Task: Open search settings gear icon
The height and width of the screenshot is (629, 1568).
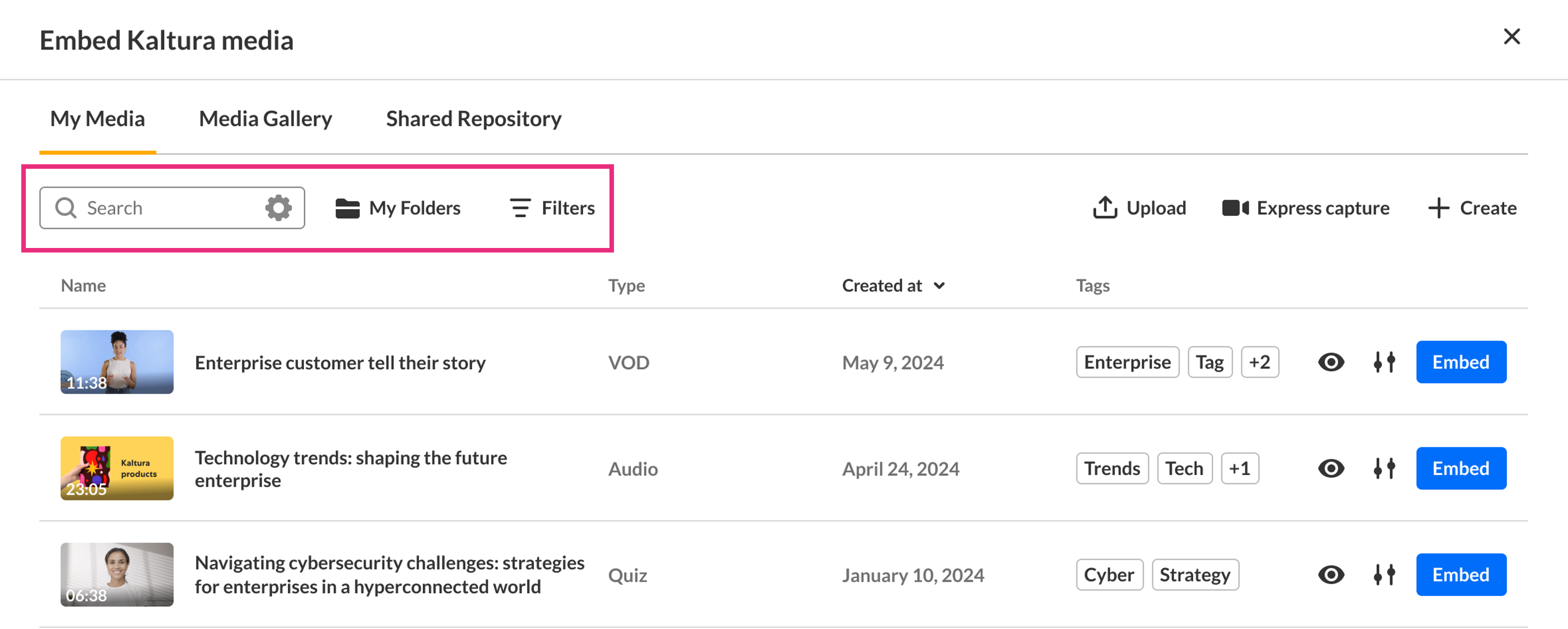Action: tap(278, 208)
